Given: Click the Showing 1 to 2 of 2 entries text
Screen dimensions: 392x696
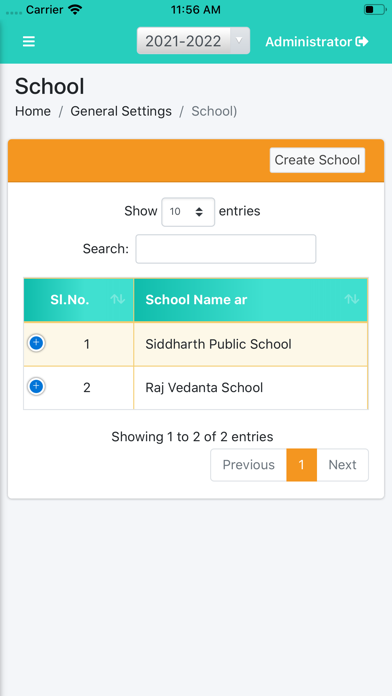Looking at the screenshot, I should click(192, 437).
